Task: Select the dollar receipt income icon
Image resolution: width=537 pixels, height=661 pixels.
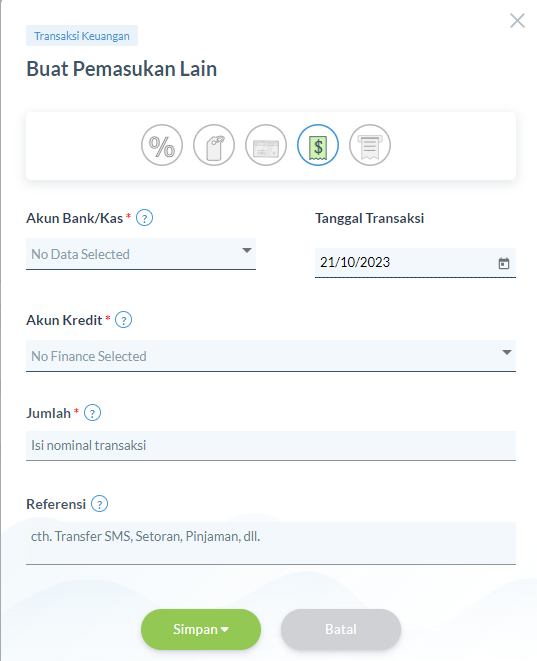Action: (x=318, y=145)
